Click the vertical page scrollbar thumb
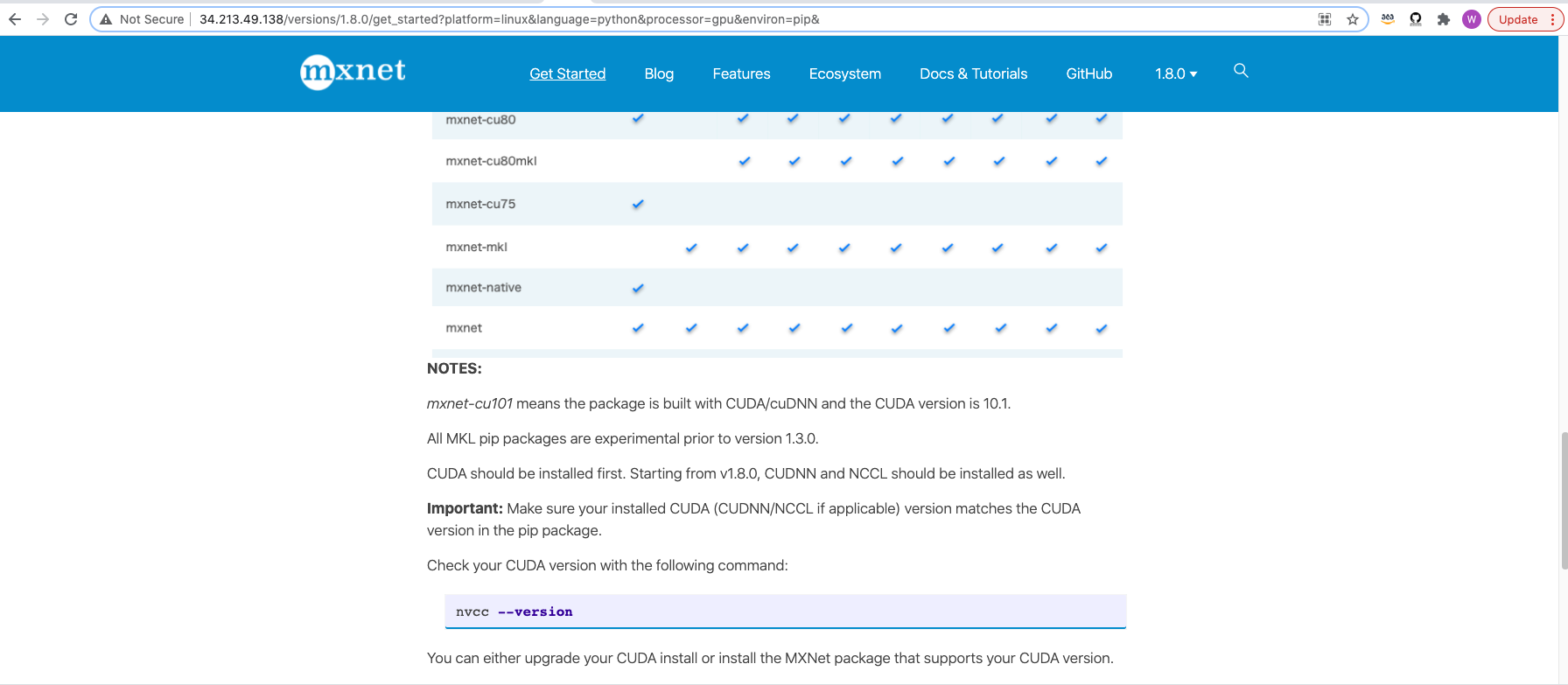This screenshot has width=1568, height=685. 1564,500
